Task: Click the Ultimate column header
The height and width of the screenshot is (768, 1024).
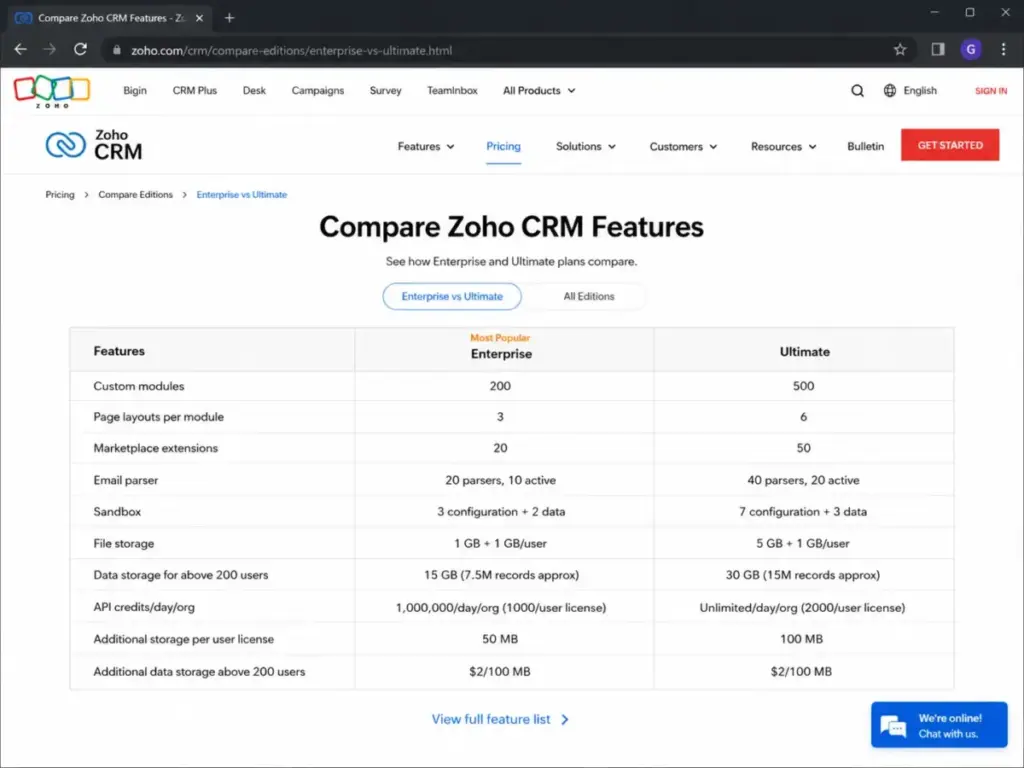Action: (805, 352)
